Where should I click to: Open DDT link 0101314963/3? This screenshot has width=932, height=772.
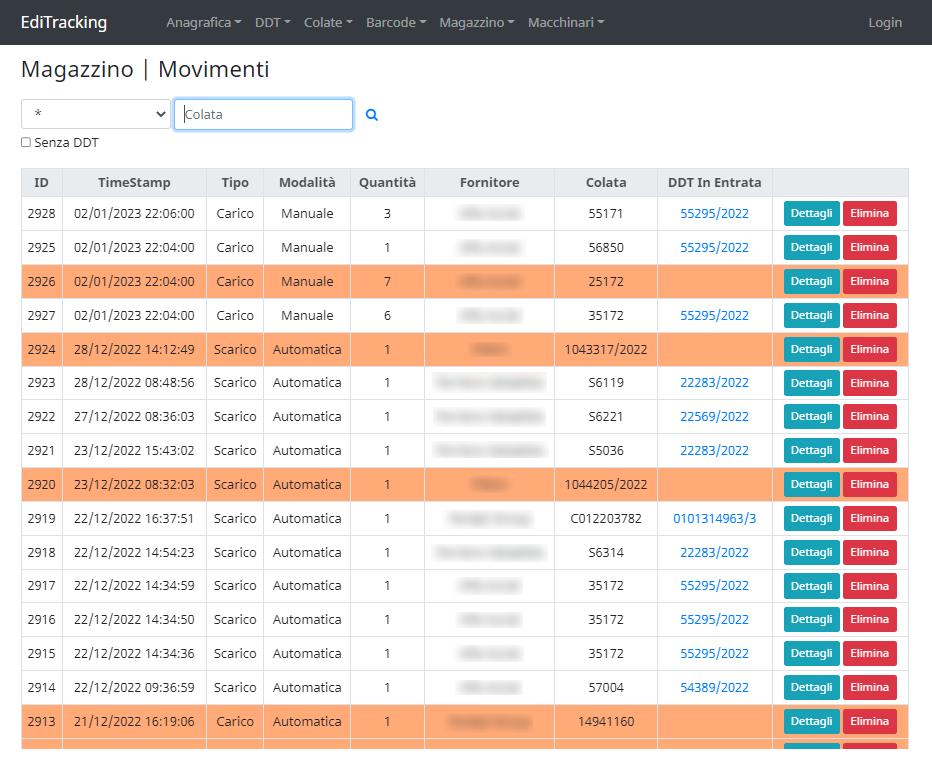714,518
